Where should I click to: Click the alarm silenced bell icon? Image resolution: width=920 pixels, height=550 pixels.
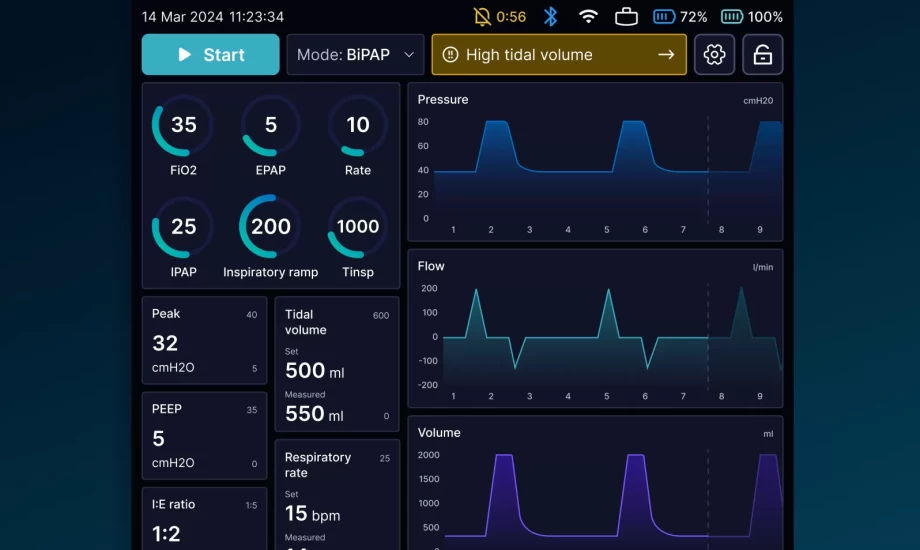(482, 16)
